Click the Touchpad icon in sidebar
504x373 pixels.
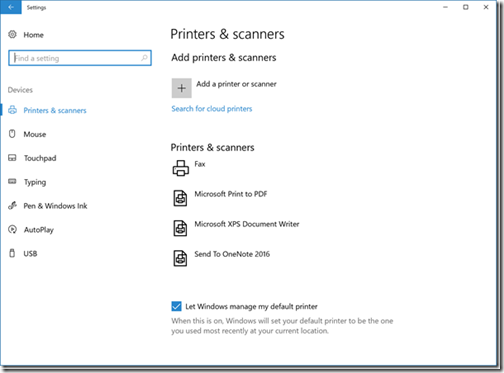tap(12, 158)
